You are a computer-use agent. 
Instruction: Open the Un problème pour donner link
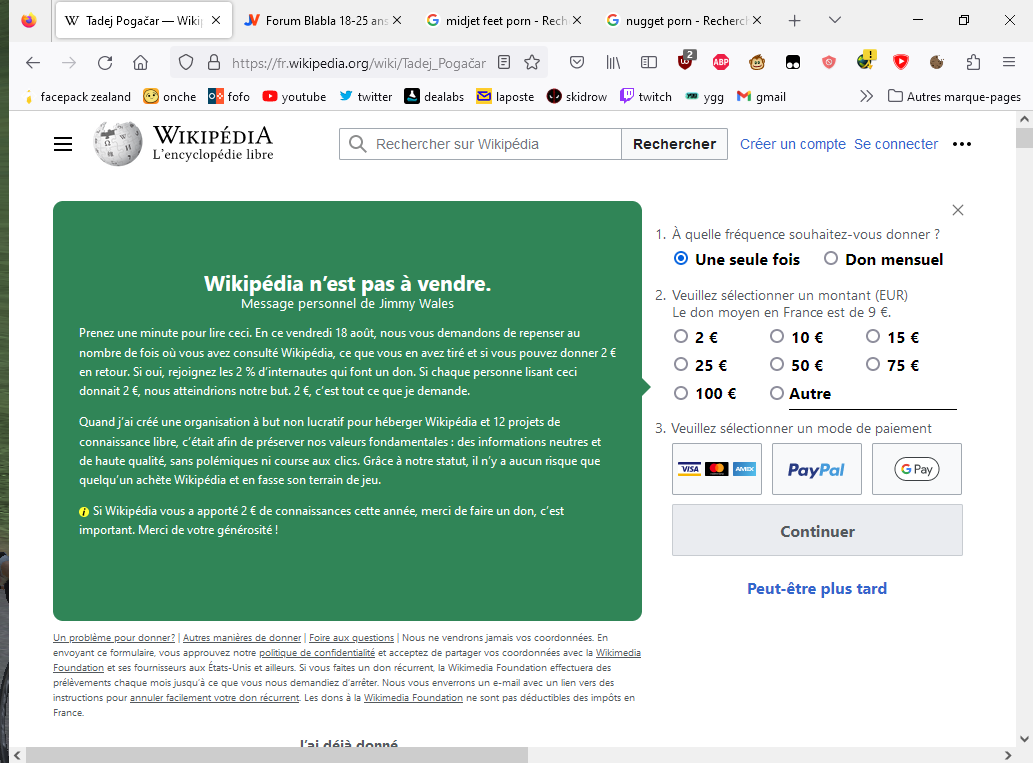(x=114, y=637)
